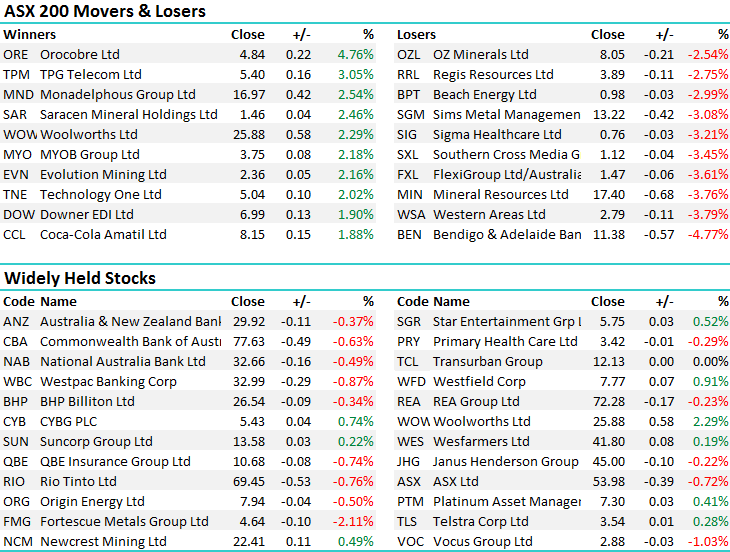Viewport: 730px width, 552px height.
Task: Click the ORE stock code cell
Action: [16, 55]
